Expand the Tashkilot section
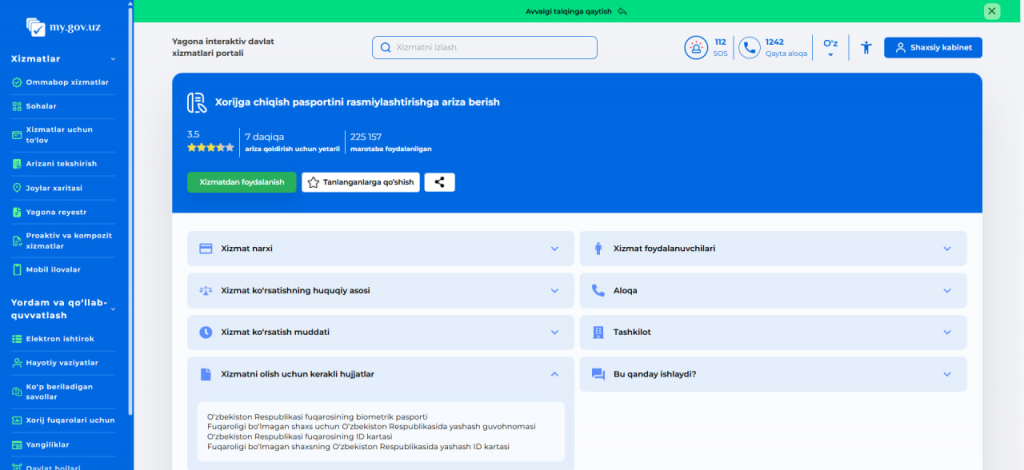 pos(773,332)
